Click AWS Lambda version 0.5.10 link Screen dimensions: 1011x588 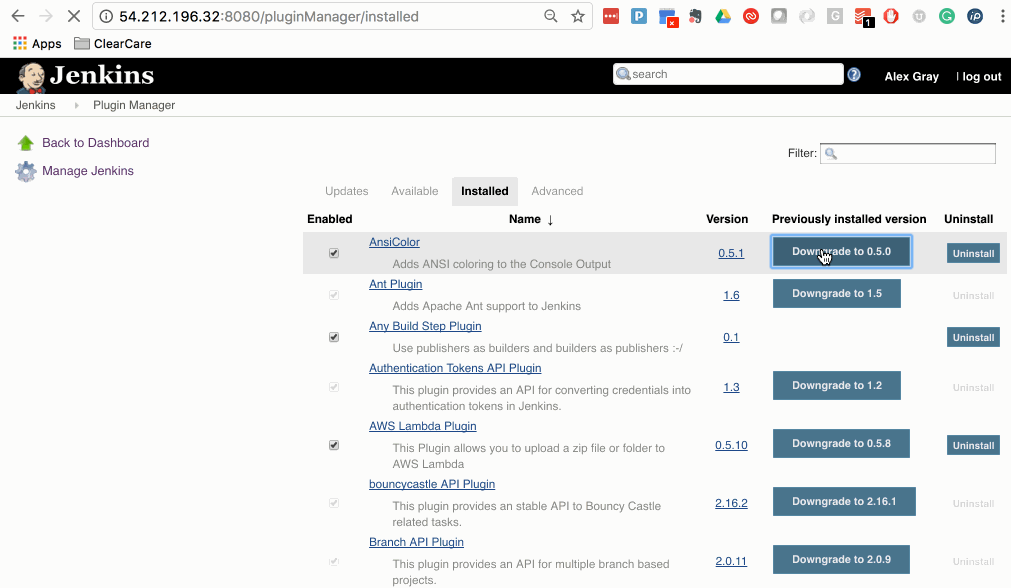(731, 446)
